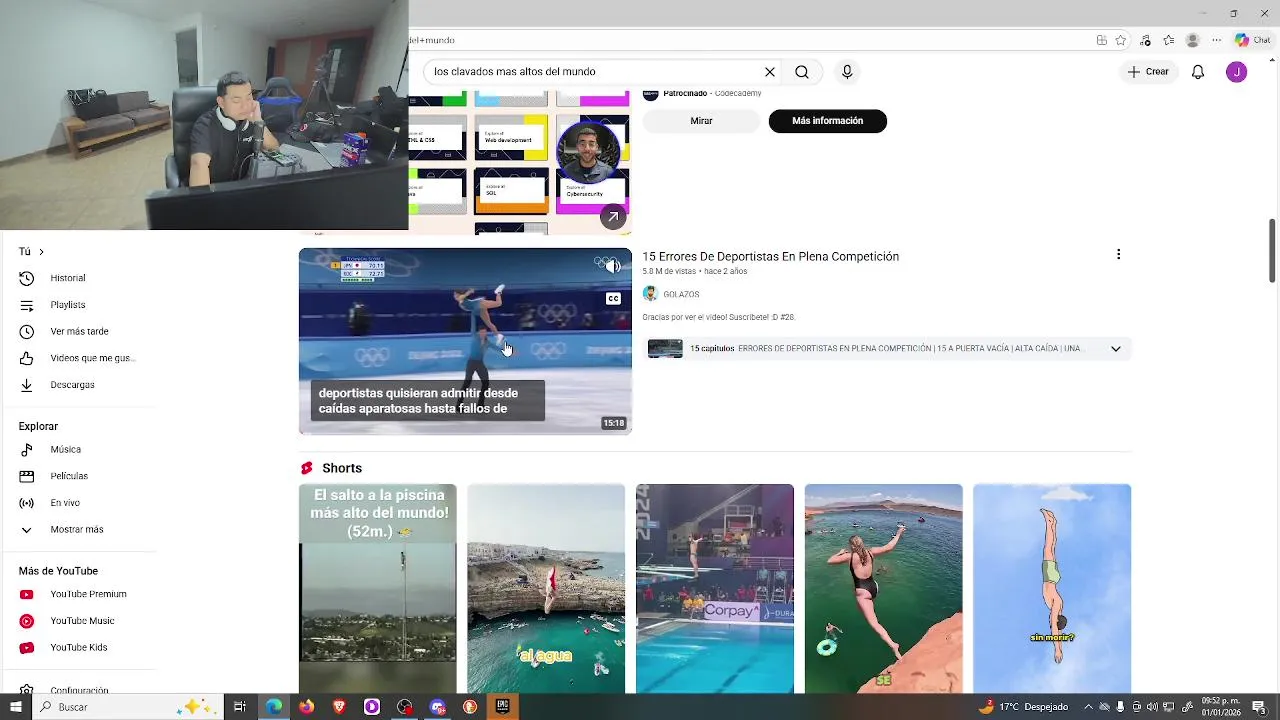The width and height of the screenshot is (1280, 720).
Task: Open Short of woman jumping from red rock
Action: pos(884,588)
